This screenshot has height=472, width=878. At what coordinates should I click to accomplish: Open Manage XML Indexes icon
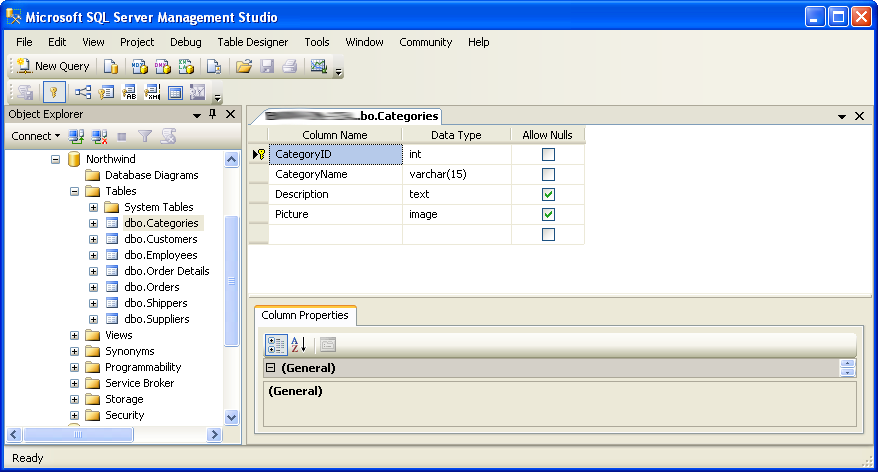click(x=152, y=92)
